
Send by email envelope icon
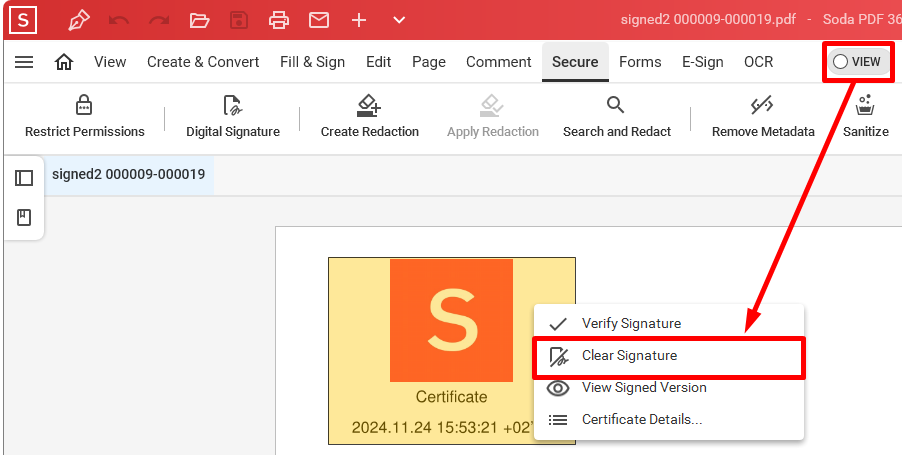coord(319,21)
